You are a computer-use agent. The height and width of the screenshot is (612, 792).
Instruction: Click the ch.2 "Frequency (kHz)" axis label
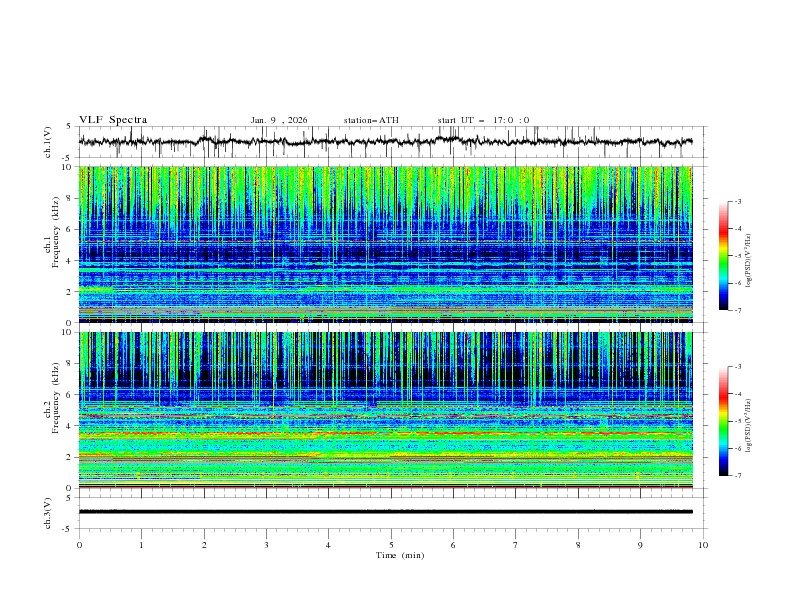(x=56, y=398)
